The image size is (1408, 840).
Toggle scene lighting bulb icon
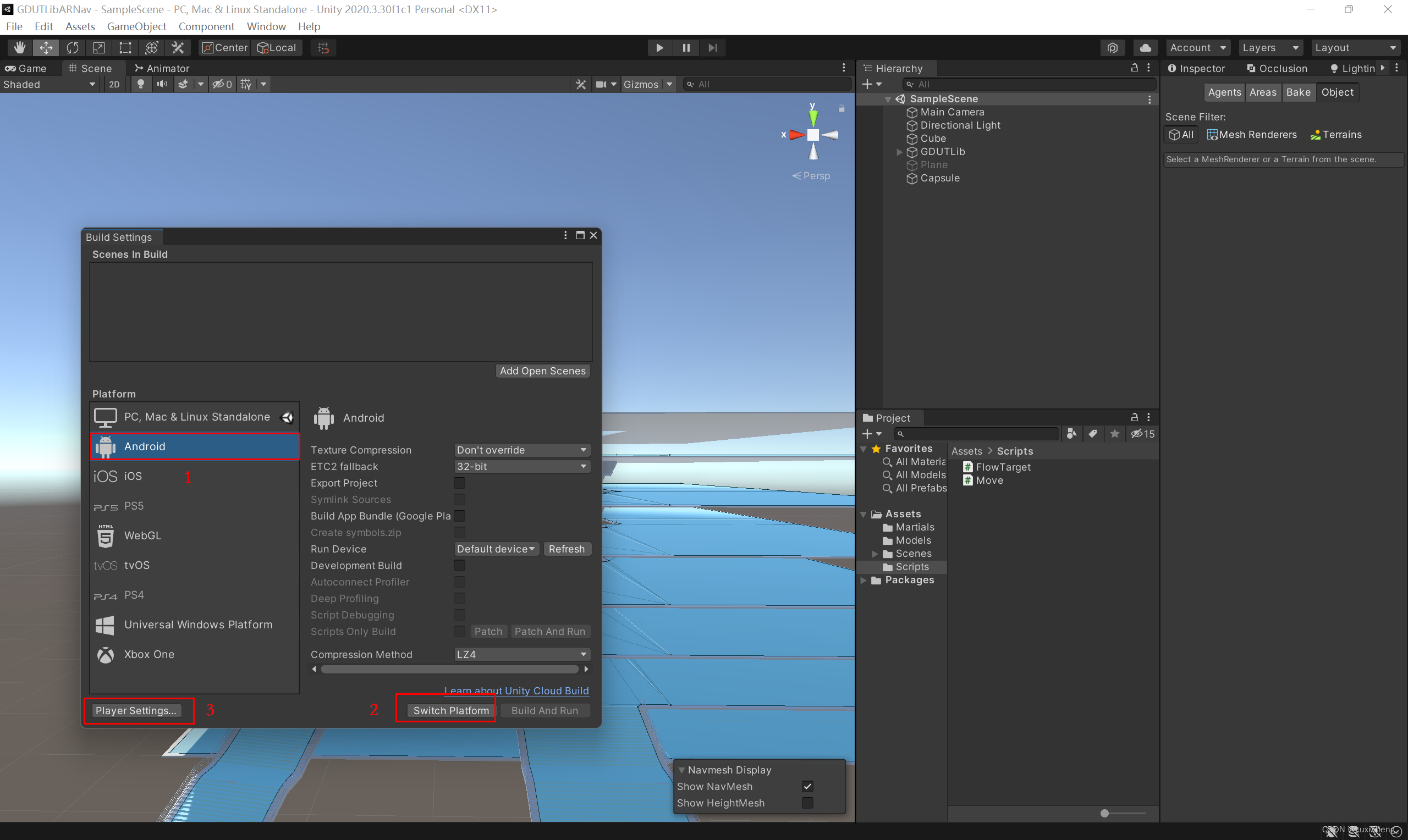(140, 84)
